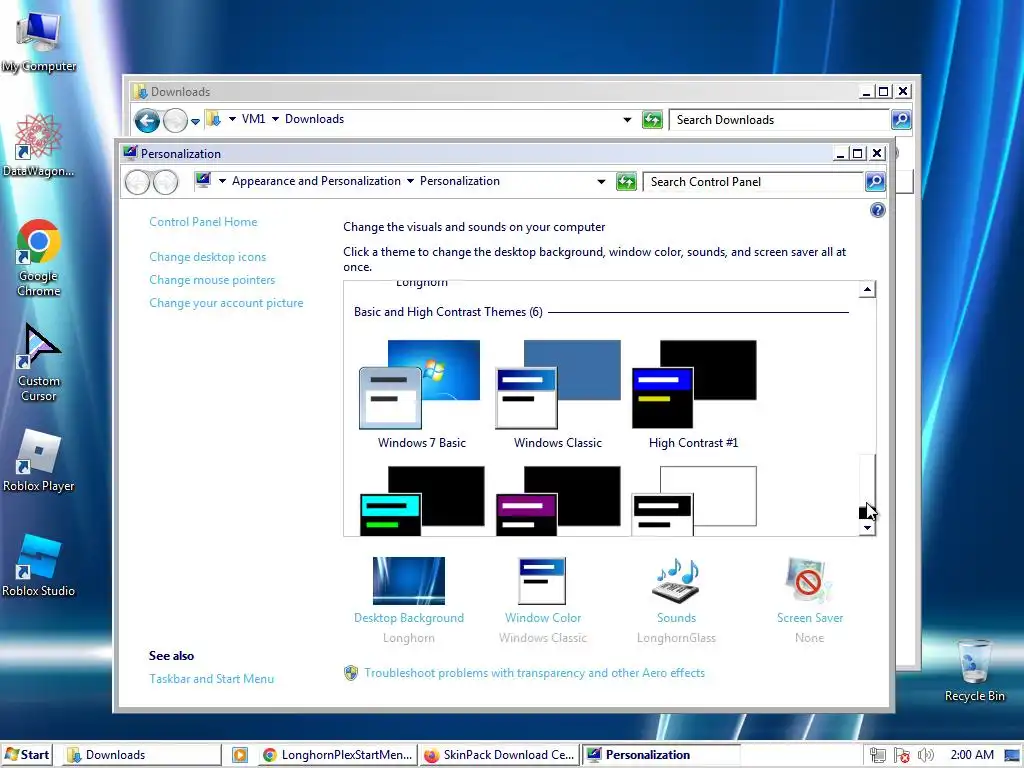This screenshot has width=1024, height=768.
Task: Expand dropdown arrow after VM1 in Downloads
Action: (x=275, y=119)
